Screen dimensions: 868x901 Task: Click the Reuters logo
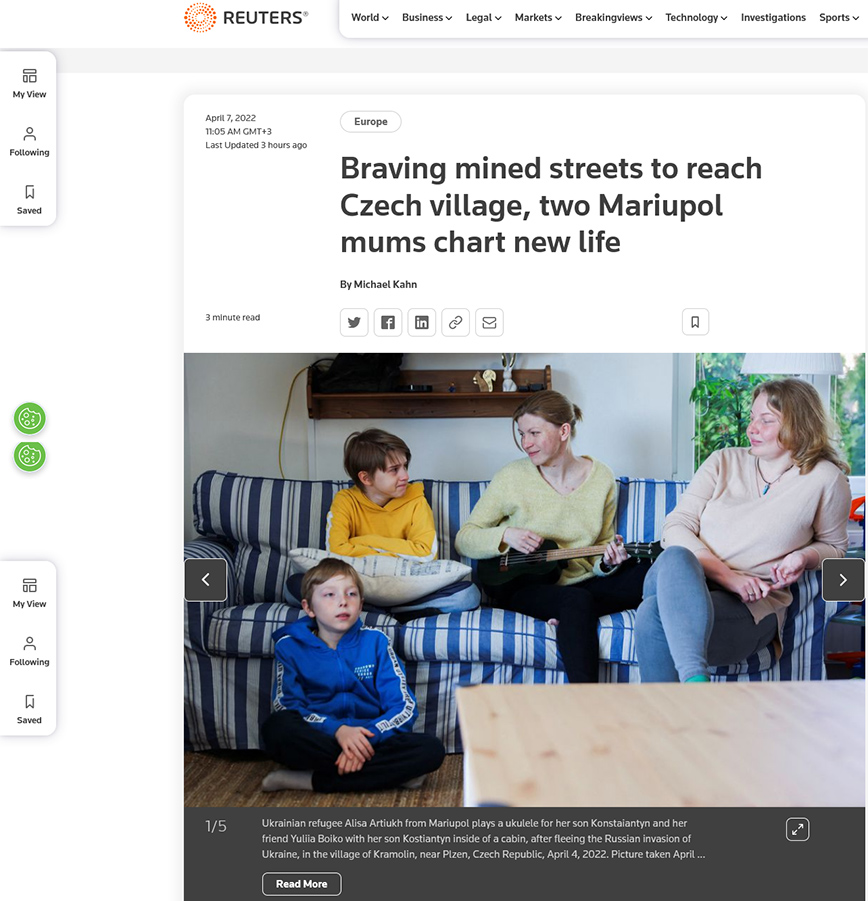pyautogui.click(x=247, y=17)
